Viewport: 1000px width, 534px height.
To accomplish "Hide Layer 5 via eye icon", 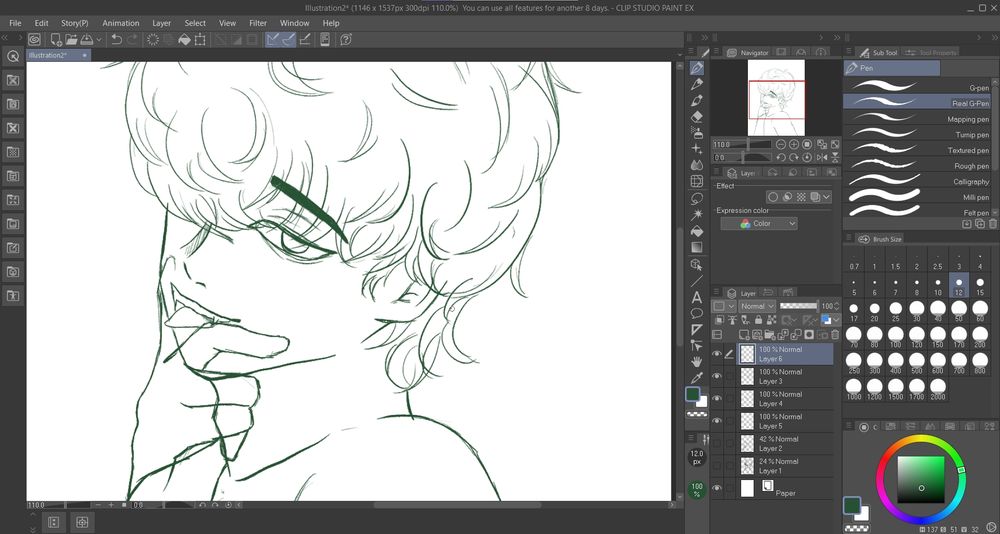I will point(717,421).
